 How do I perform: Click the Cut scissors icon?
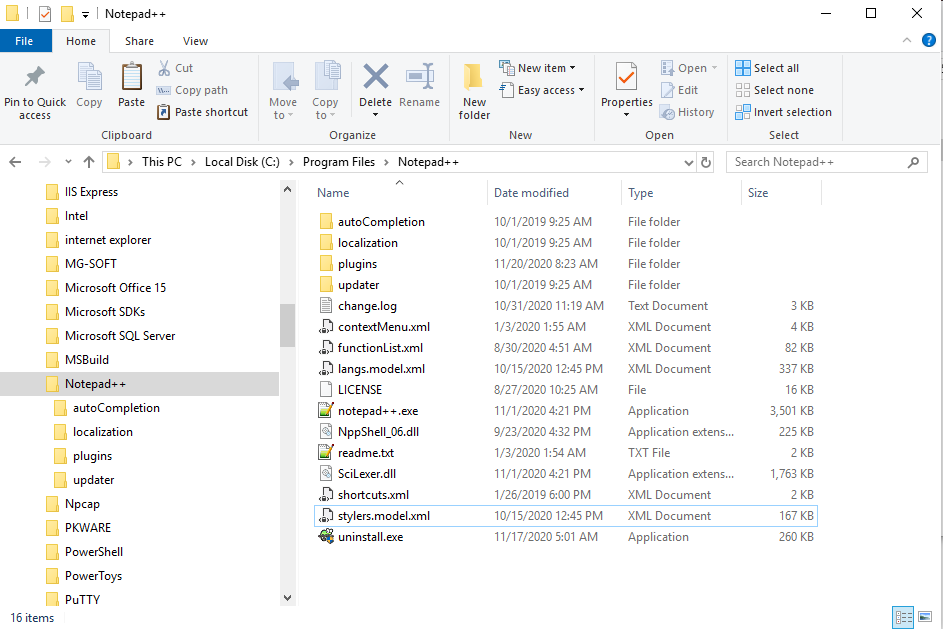164,68
